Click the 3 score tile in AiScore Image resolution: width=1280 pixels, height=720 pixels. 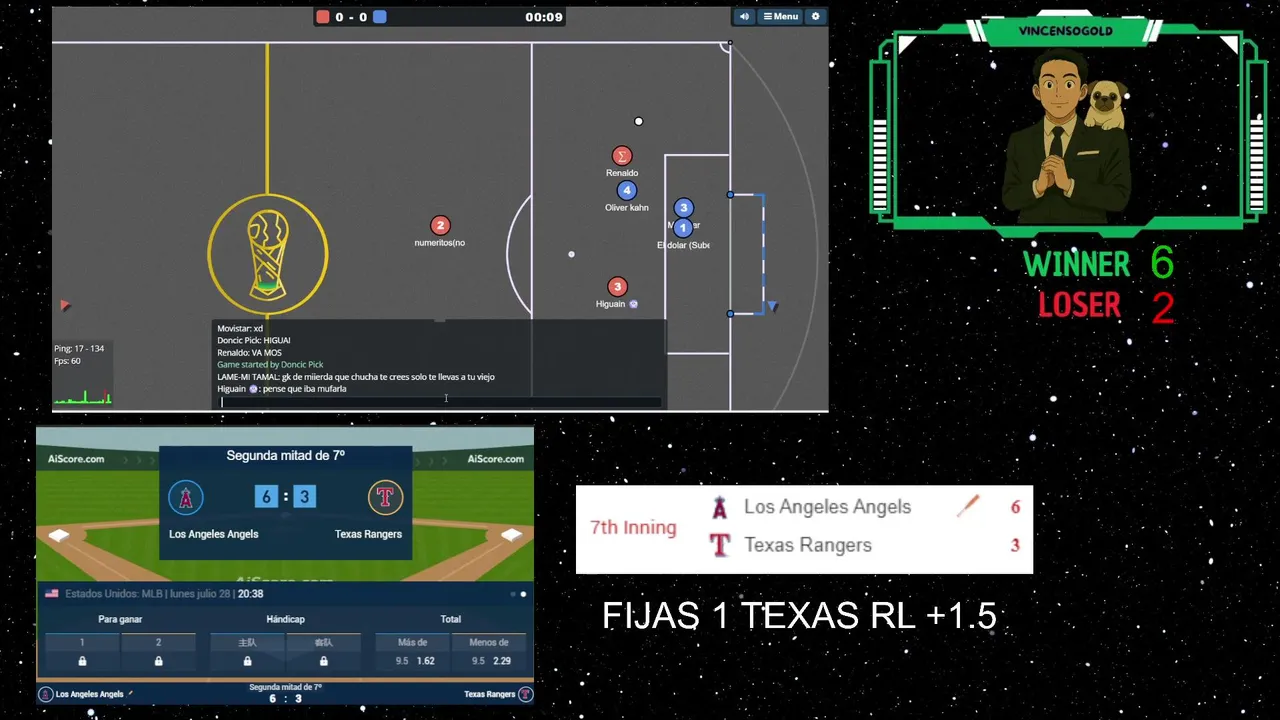[x=305, y=496]
